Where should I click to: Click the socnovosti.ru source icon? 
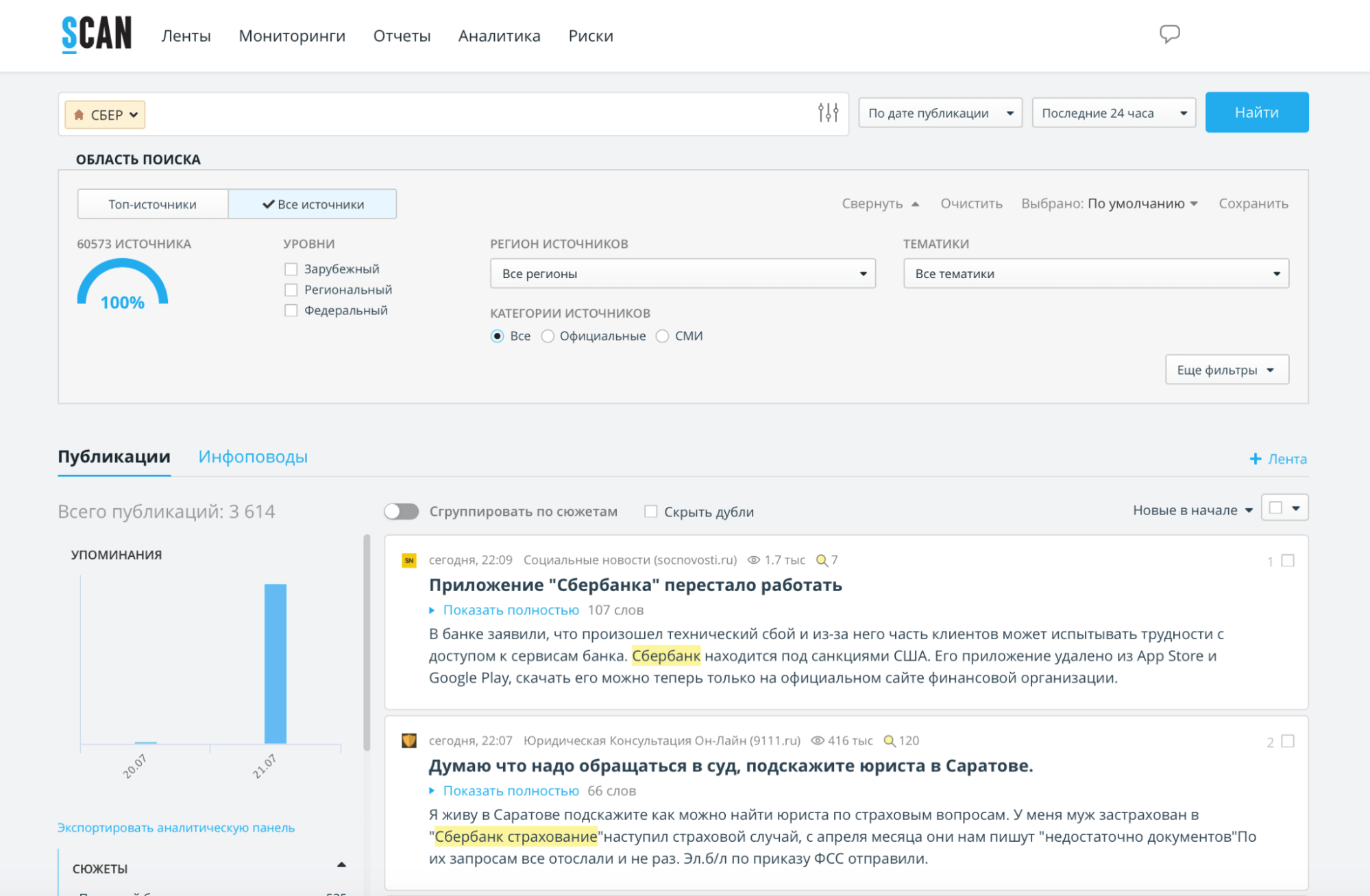409,560
